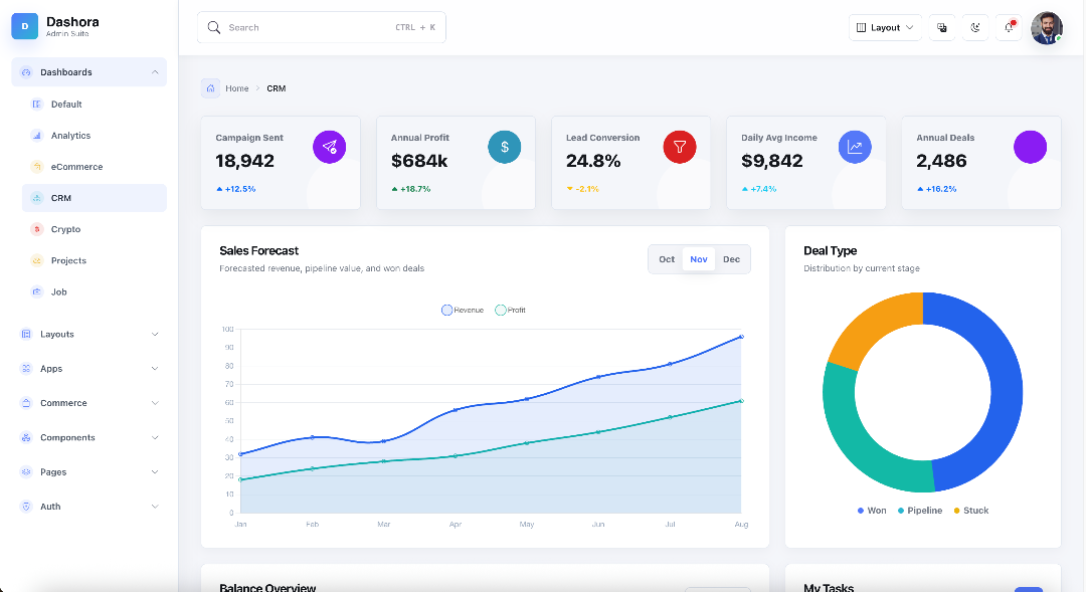Viewport: 1086px width, 592px height.
Task: Click the Campaign Sent paper-plane icon
Action: pyautogui.click(x=330, y=147)
